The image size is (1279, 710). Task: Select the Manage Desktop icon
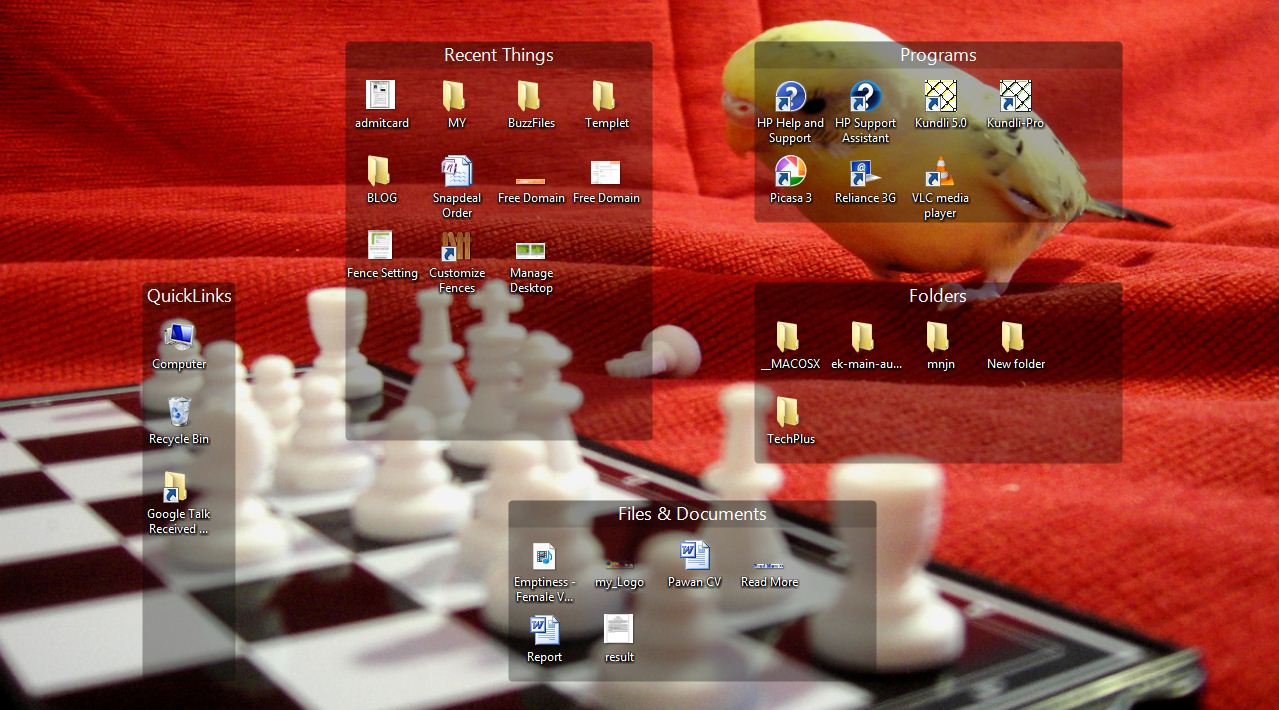(531, 250)
